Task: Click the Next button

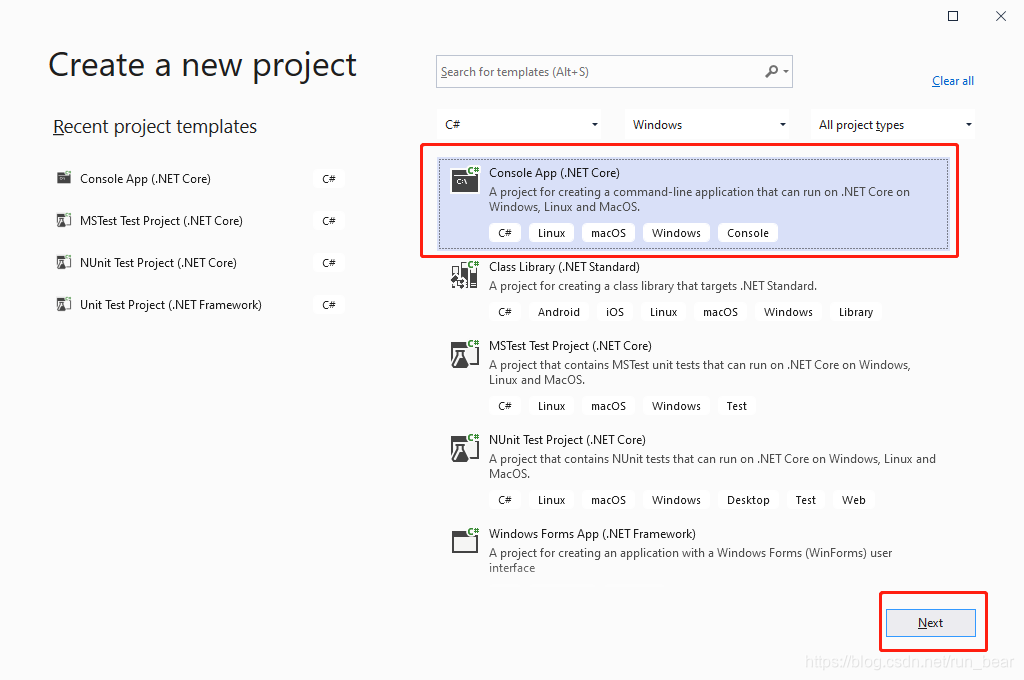Action: tap(931, 623)
